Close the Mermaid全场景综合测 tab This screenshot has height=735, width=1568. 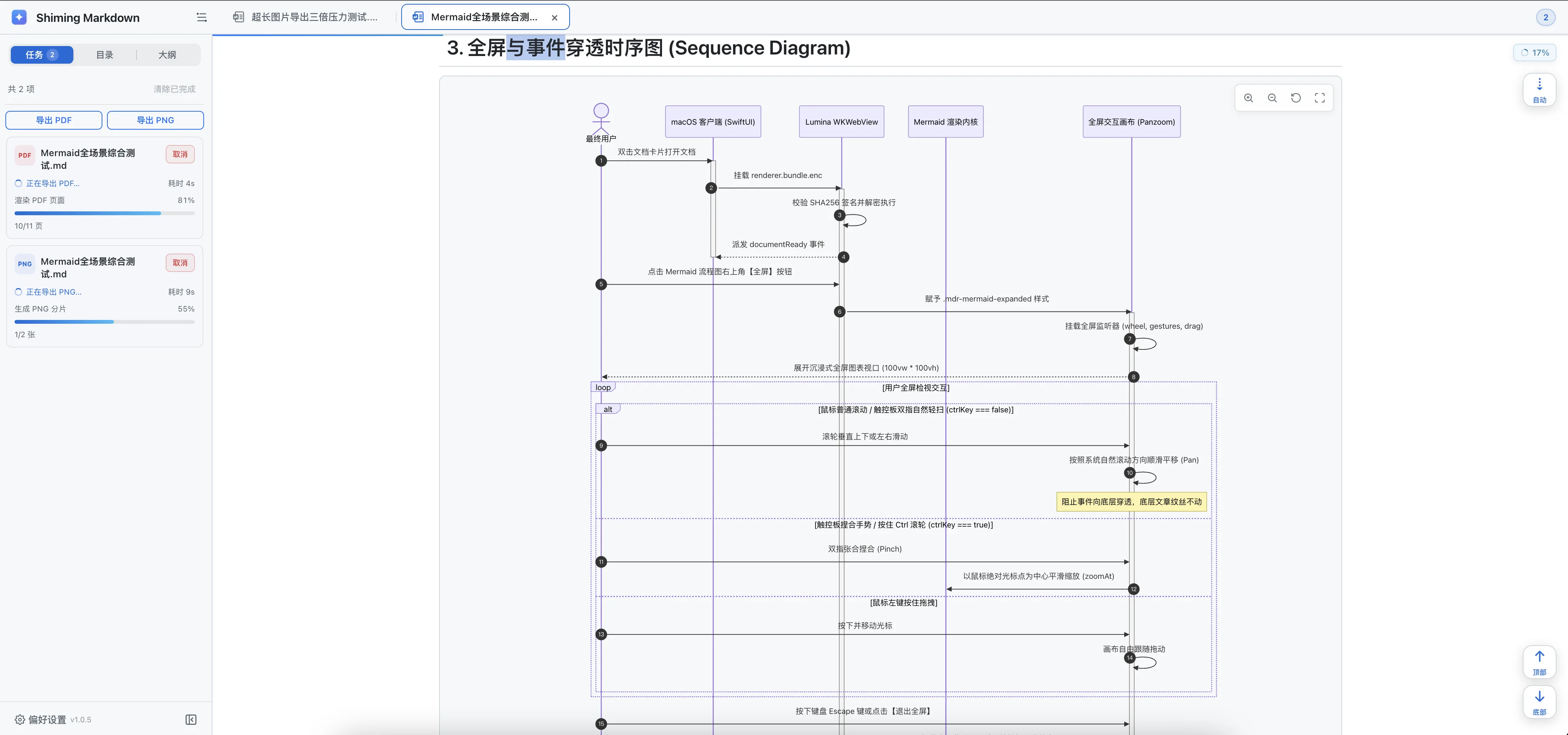pyautogui.click(x=555, y=18)
